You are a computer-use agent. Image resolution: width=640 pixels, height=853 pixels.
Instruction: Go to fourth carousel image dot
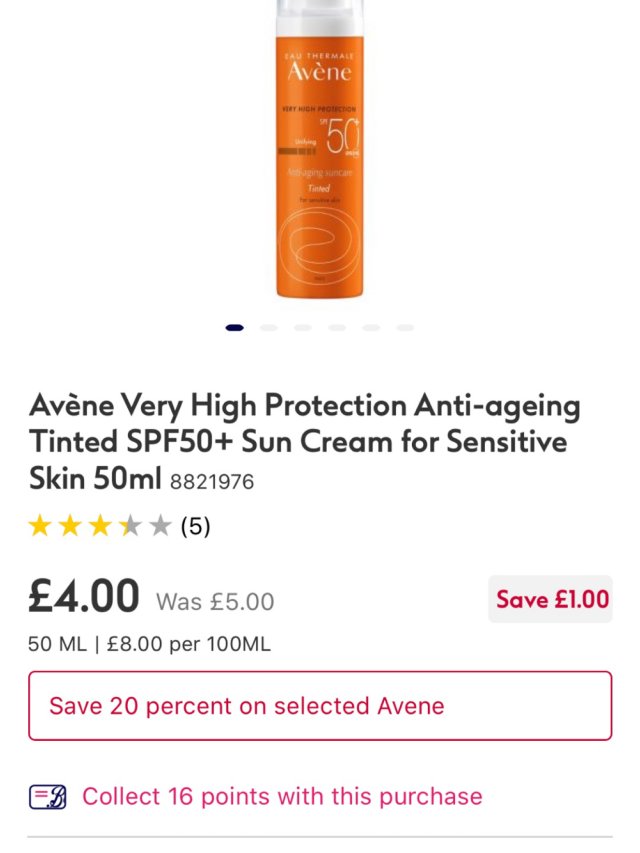click(x=337, y=327)
